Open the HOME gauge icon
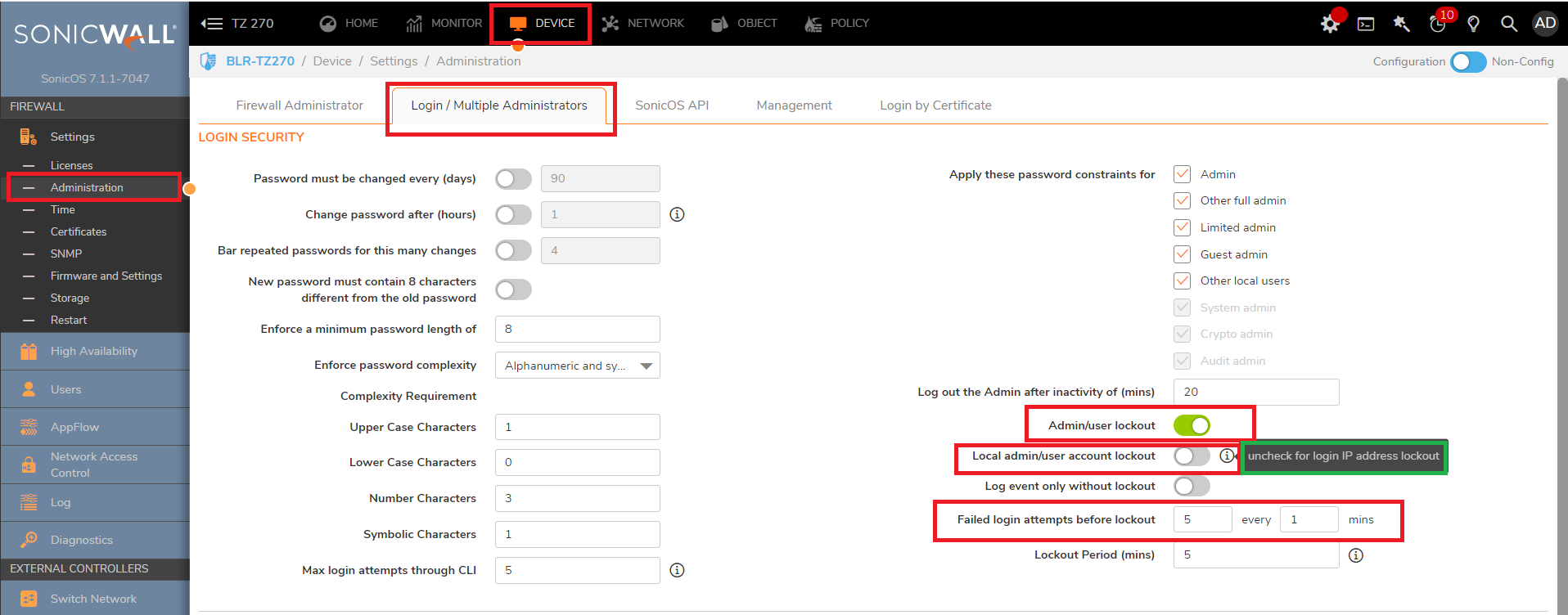1568x615 pixels. pos(328,24)
